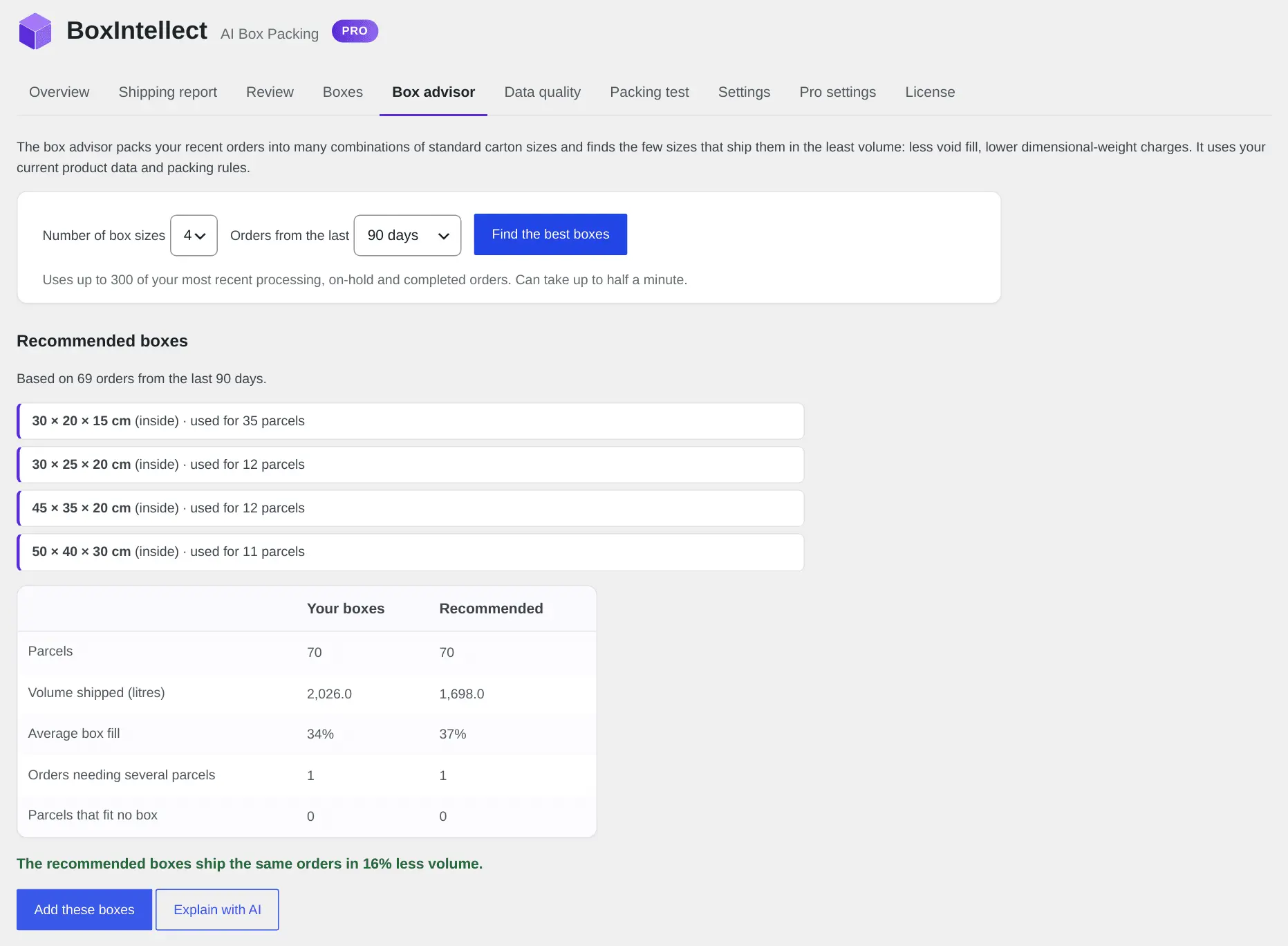Click Find the best boxes button
Screen dimensions: 1288x946
pos(550,234)
